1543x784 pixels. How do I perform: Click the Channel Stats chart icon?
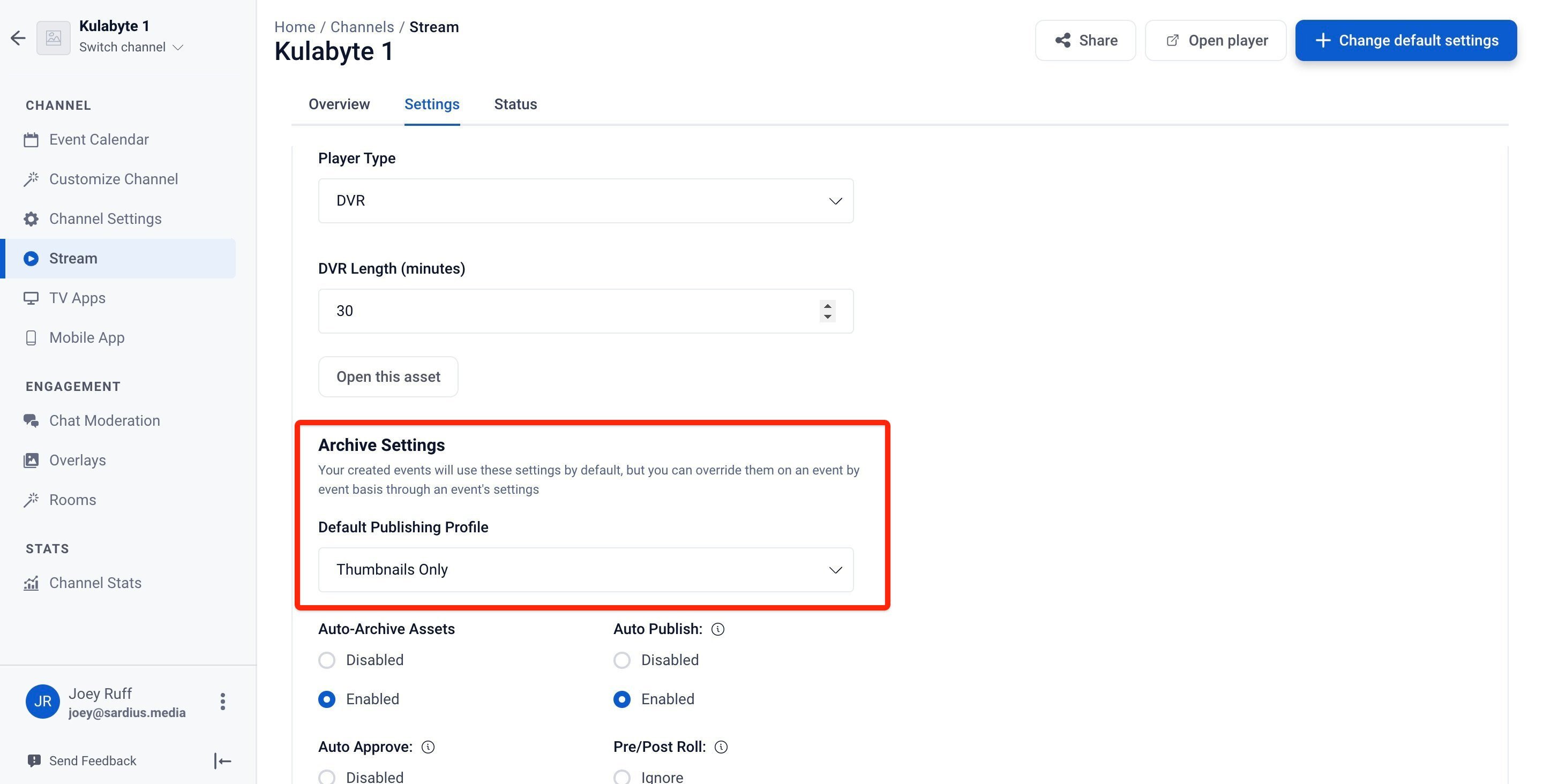(x=31, y=583)
